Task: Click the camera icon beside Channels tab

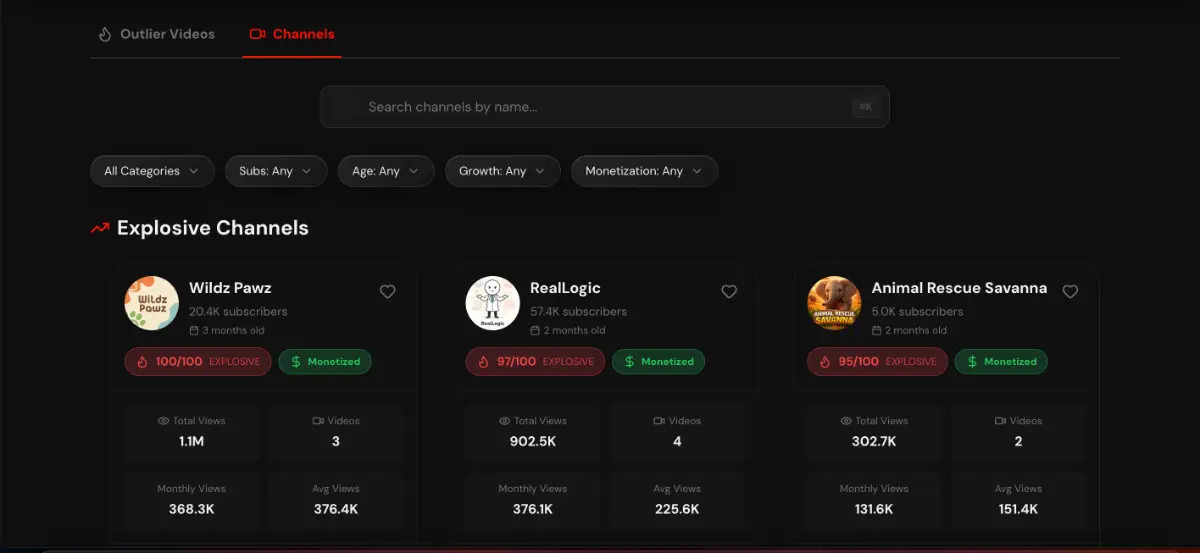Action: (x=257, y=34)
